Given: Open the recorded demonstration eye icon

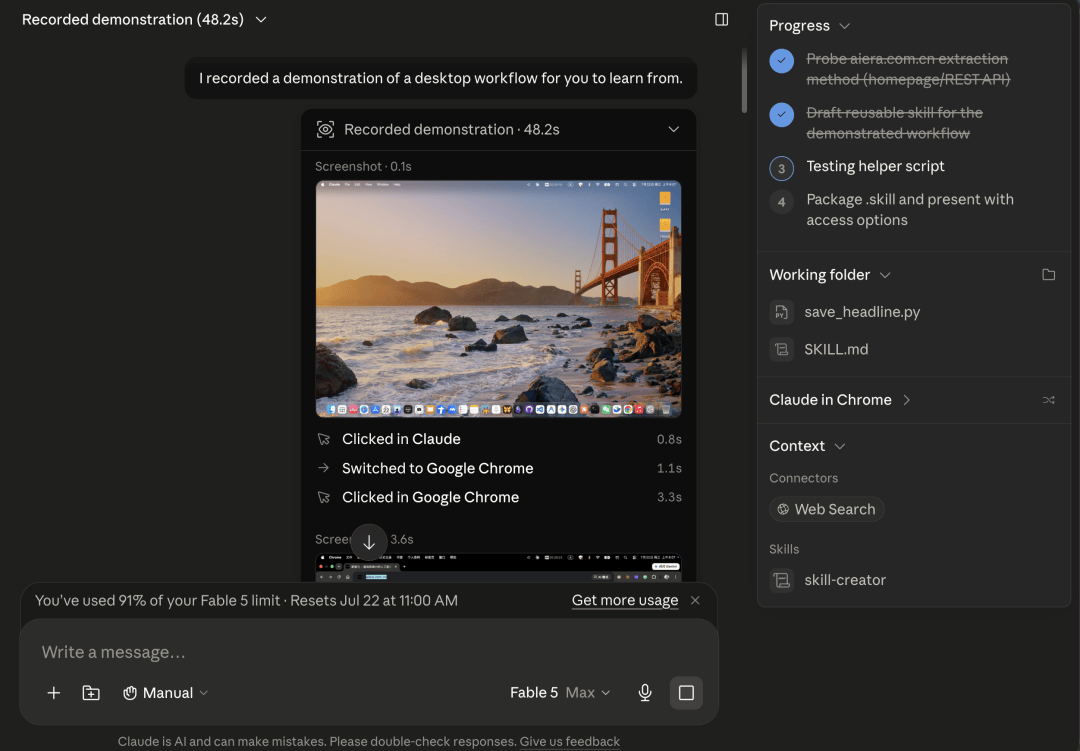Looking at the screenshot, I should click(x=325, y=130).
